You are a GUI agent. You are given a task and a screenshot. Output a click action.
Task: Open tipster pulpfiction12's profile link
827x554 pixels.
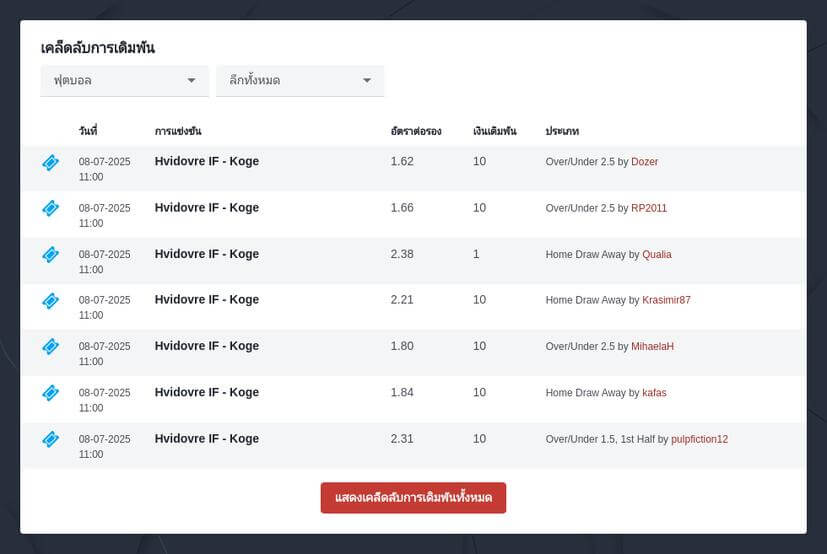pyautogui.click(x=699, y=440)
